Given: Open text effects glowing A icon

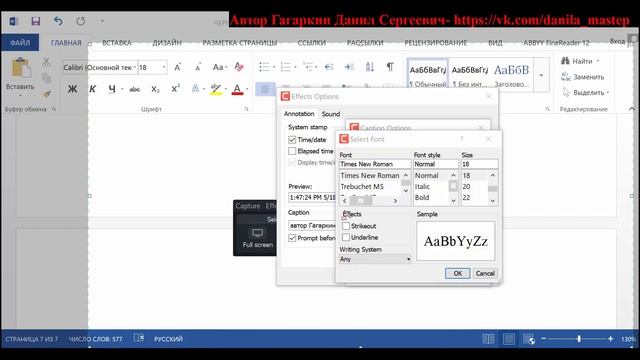Looking at the screenshot, I should coord(196,89).
